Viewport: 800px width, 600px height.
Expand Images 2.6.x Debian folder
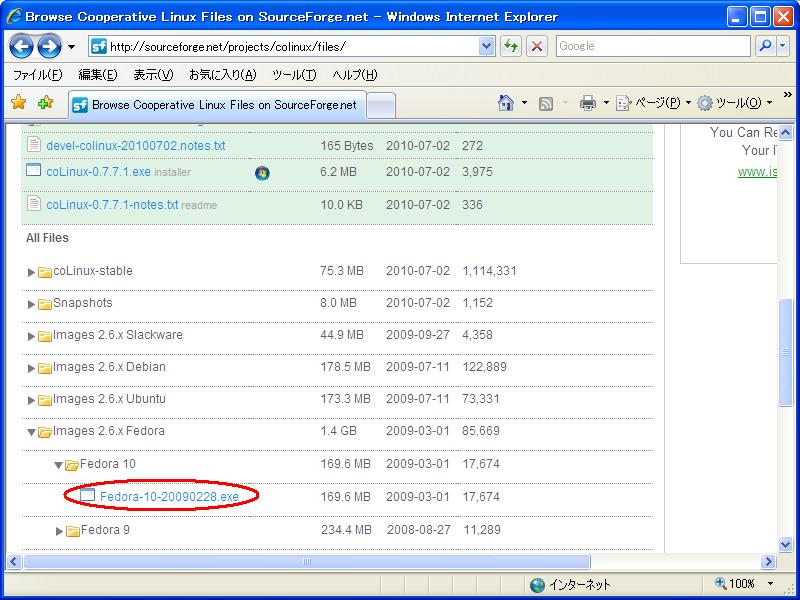(32, 368)
